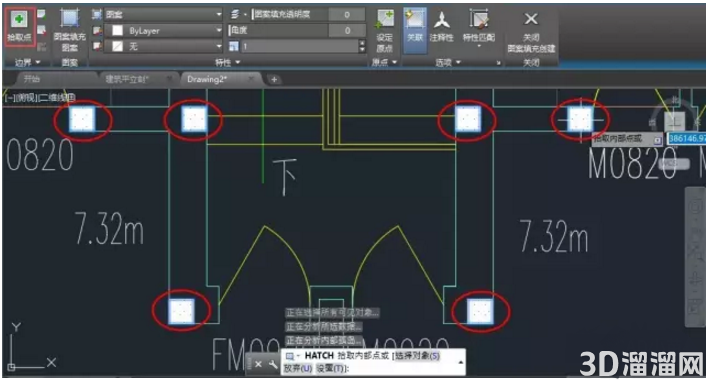Click the command line wrench customize icon
The image size is (708, 380).
[273, 364]
